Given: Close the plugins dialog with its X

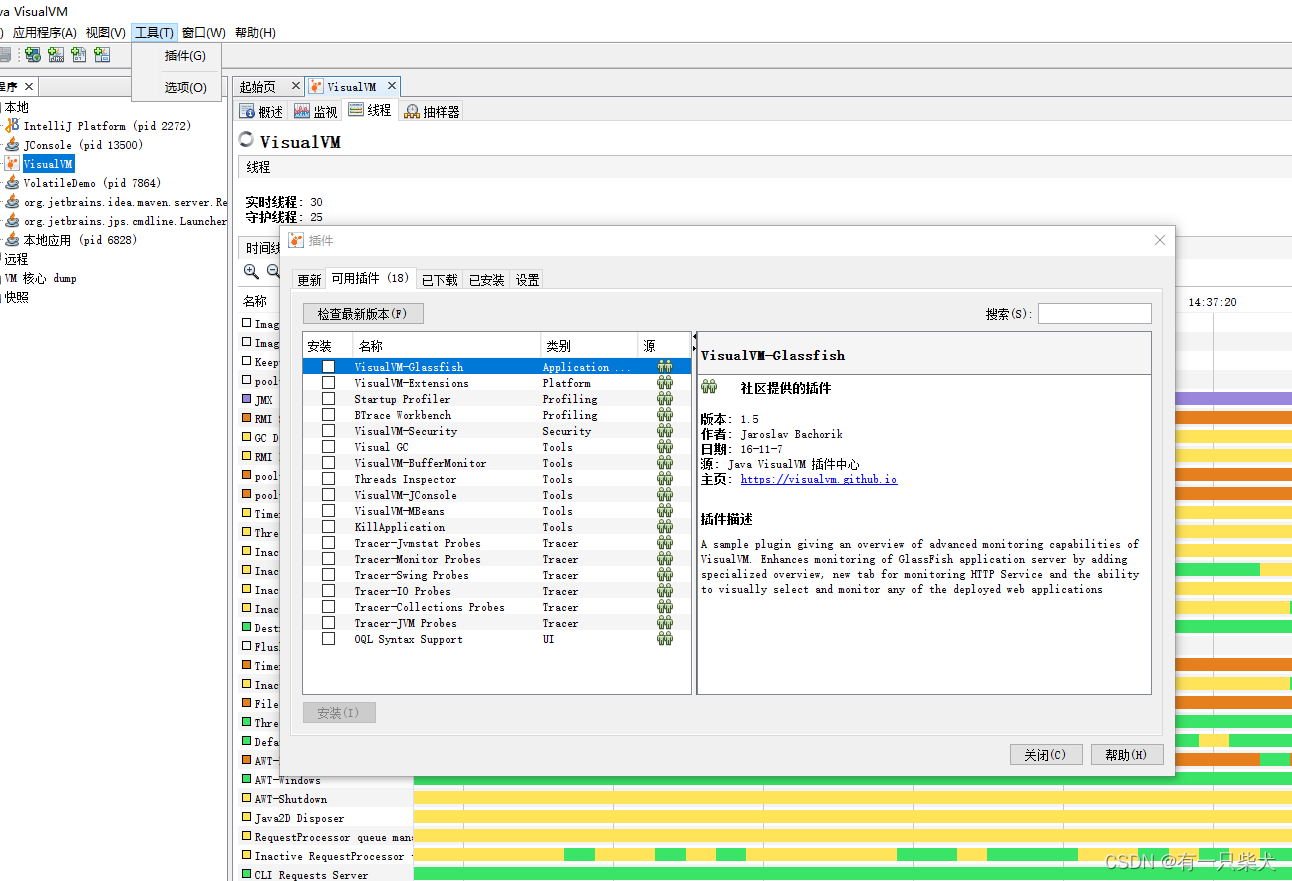Looking at the screenshot, I should (1160, 240).
